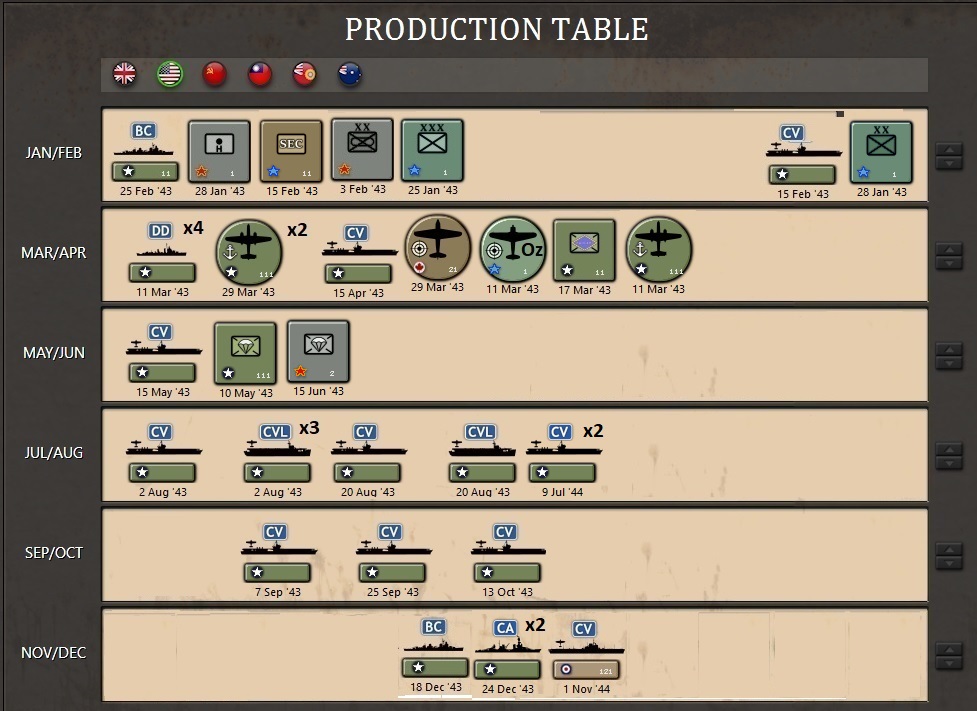Select the British CV due 1 Nov '44
Screen dimensions: 977x711
[586, 650]
